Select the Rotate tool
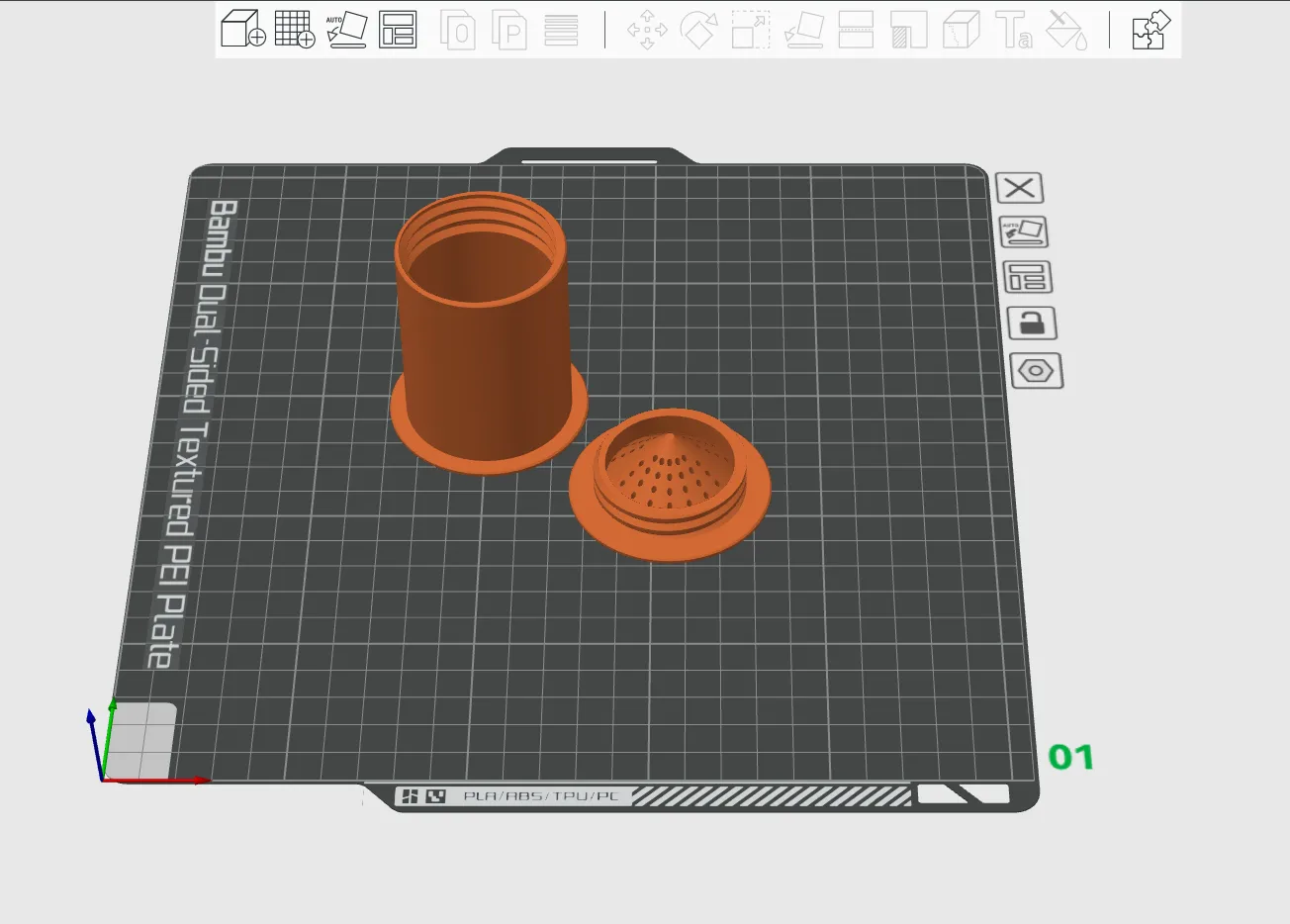Image resolution: width=1290 pixels, height=924 pixels. 698,30
